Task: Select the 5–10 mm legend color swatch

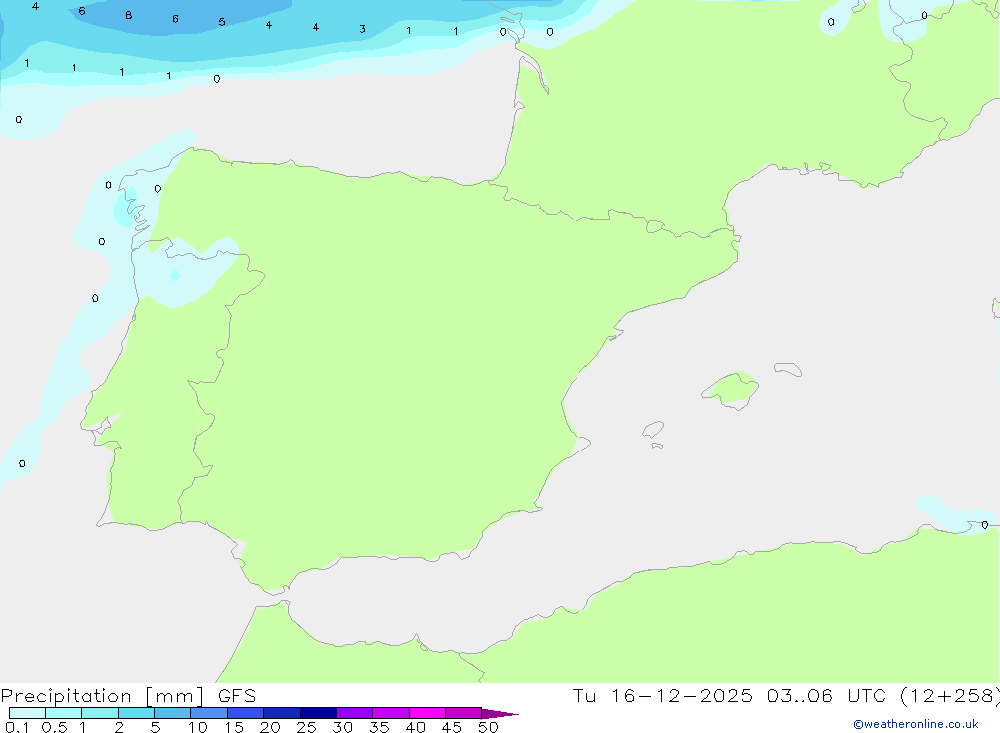Action: [173, 713]
